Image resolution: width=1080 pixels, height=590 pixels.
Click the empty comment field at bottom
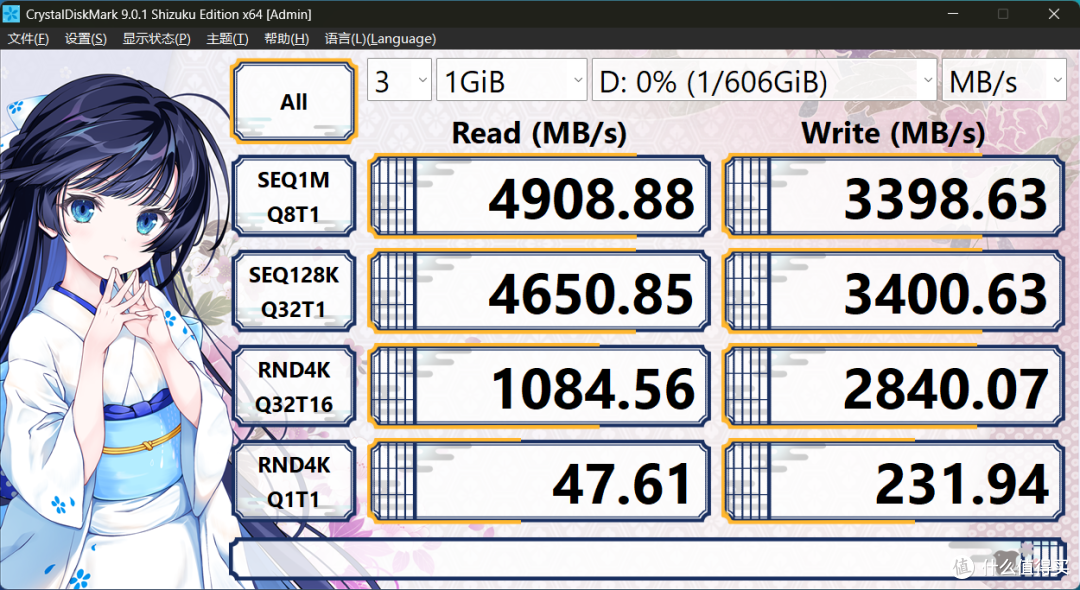click(647, 558)
